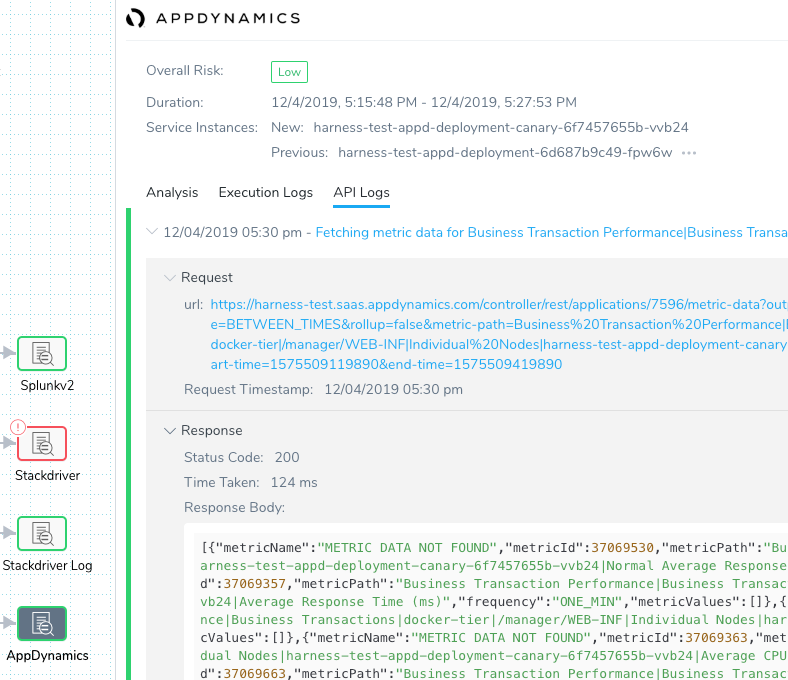Click the Response Body label
788x680 pixels.
tap(234, 508)
